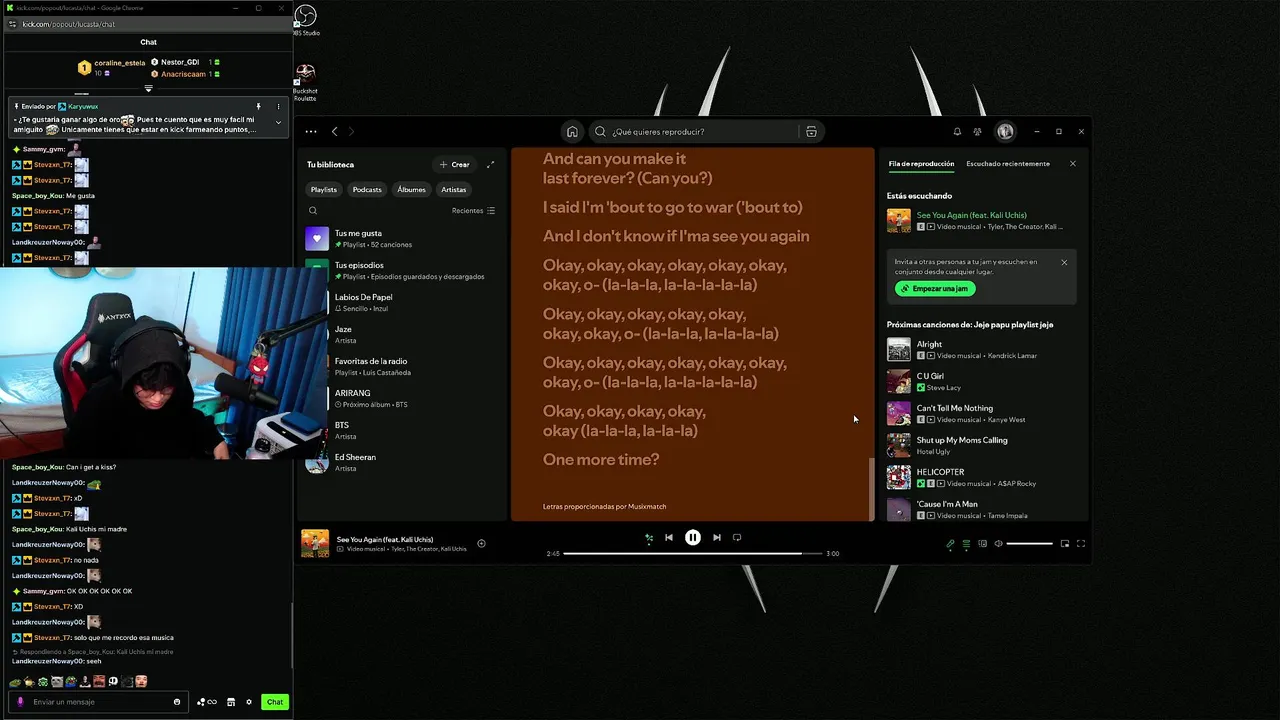Open the Spotify miniplayer
This screenshot has height=720, width=1280.
pos(1064,544)
